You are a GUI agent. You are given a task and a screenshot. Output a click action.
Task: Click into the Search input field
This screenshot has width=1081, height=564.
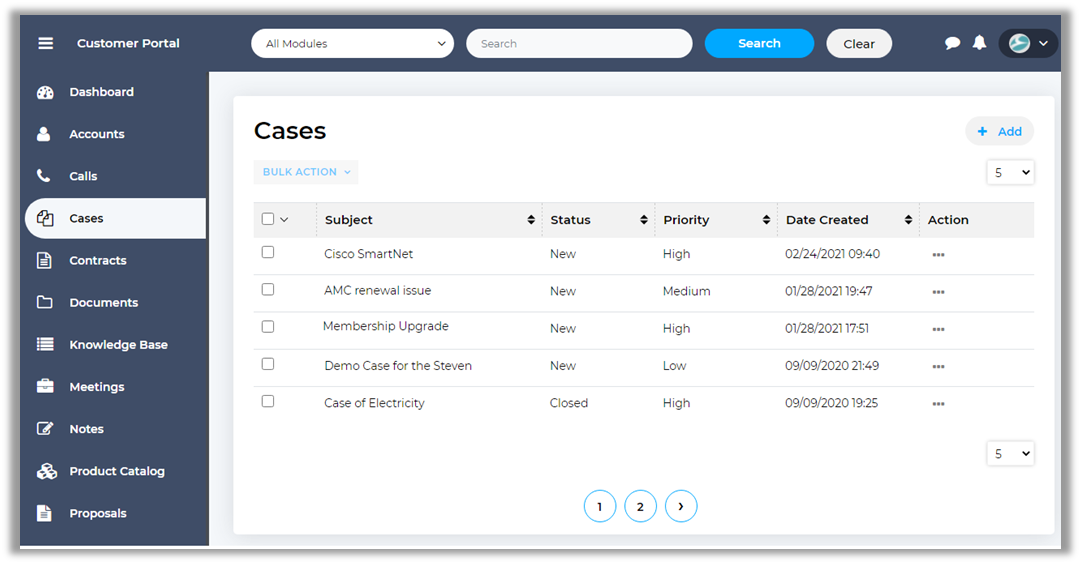579,44
